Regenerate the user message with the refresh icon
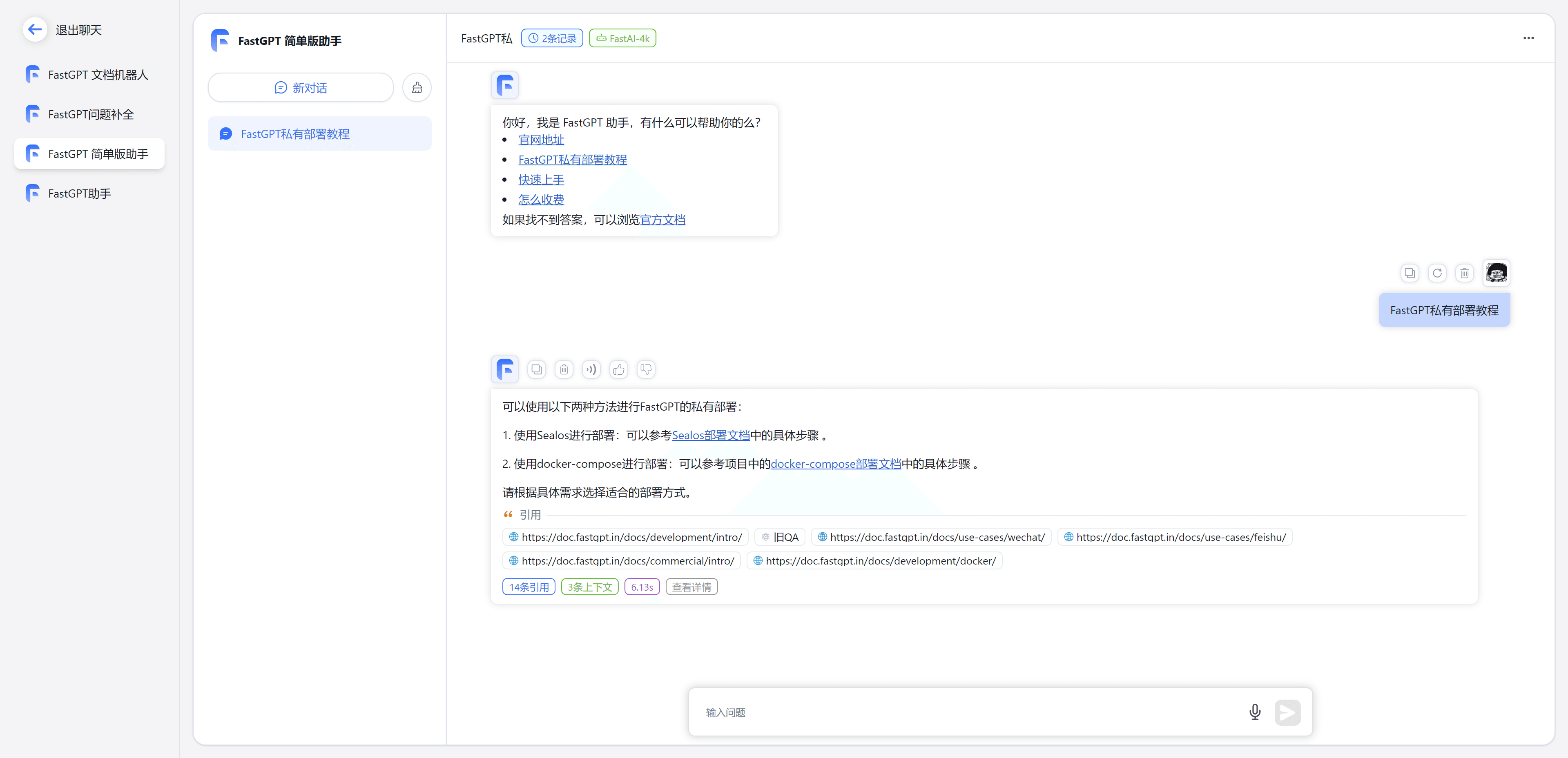Screen dimensions: 1568x758 click(1437, 273)
